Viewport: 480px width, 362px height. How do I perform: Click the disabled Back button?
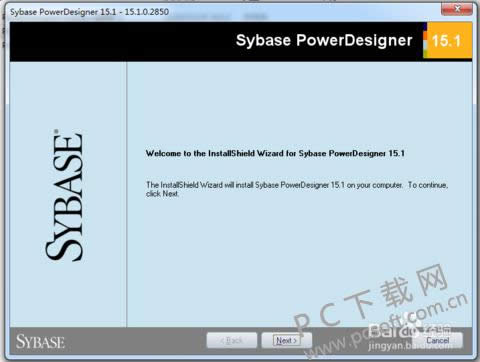[x=232, y=340]
